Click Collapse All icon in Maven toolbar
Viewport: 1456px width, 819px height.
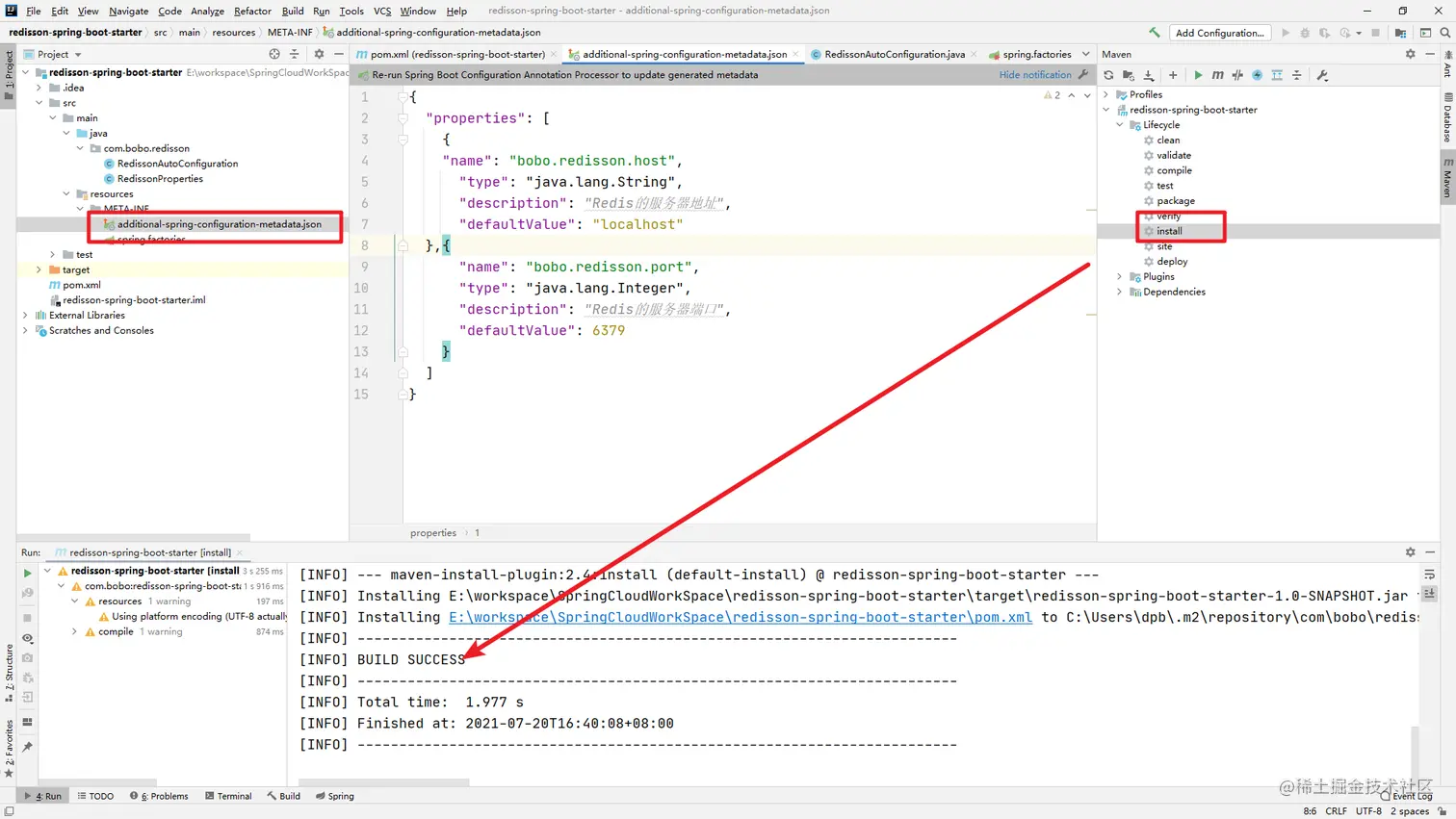tap(1297, 75)
